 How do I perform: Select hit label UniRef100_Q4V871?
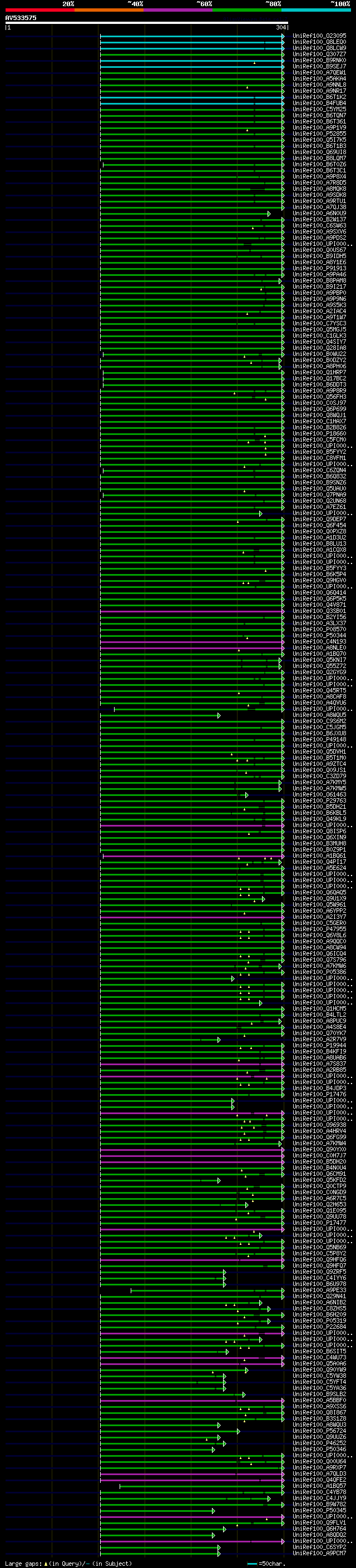click(x=319, y=605)
